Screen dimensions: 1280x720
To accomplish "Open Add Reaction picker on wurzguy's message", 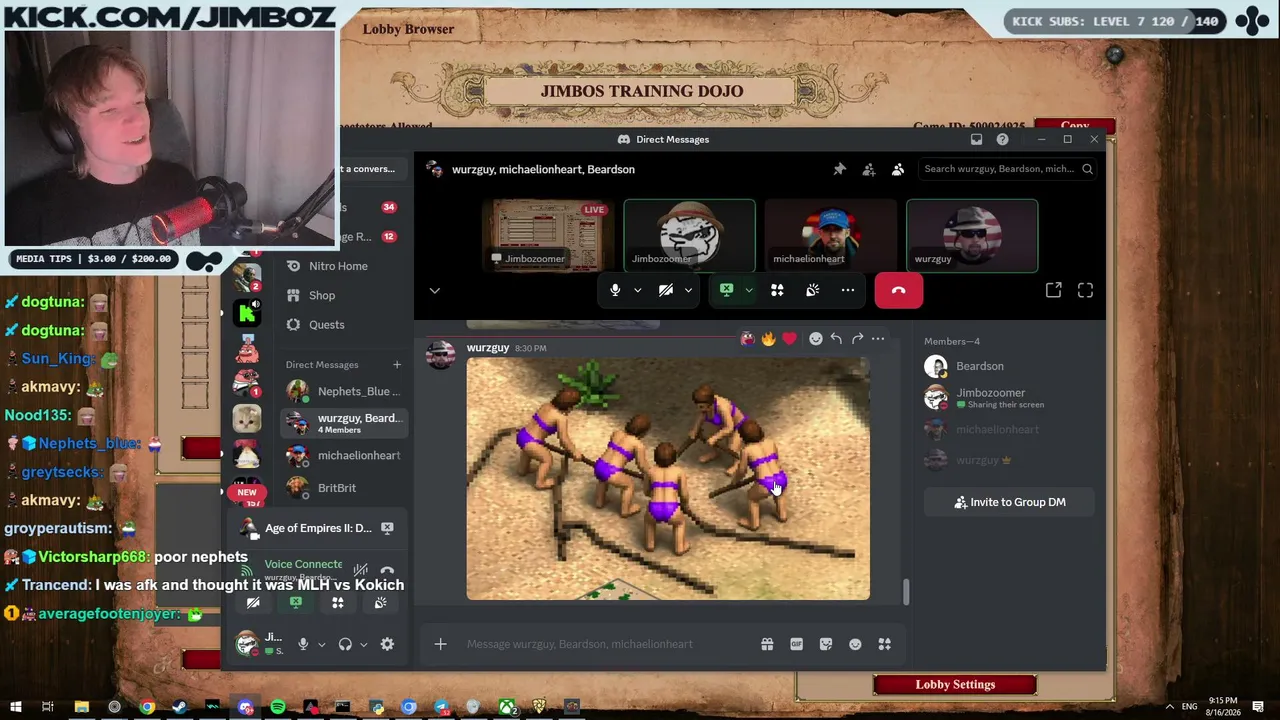I will pos(815,339).
